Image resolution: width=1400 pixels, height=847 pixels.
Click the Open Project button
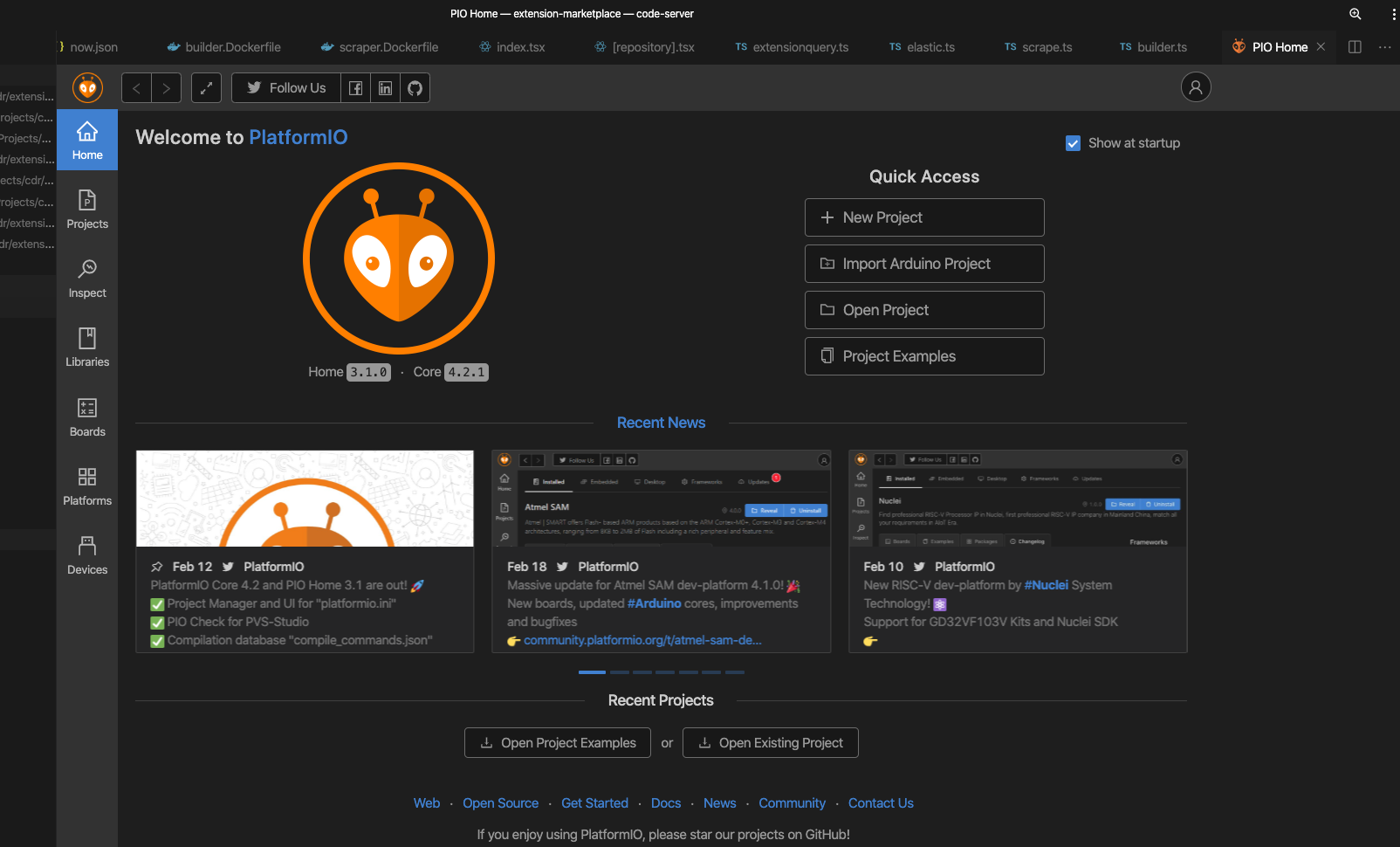(924, 310)
